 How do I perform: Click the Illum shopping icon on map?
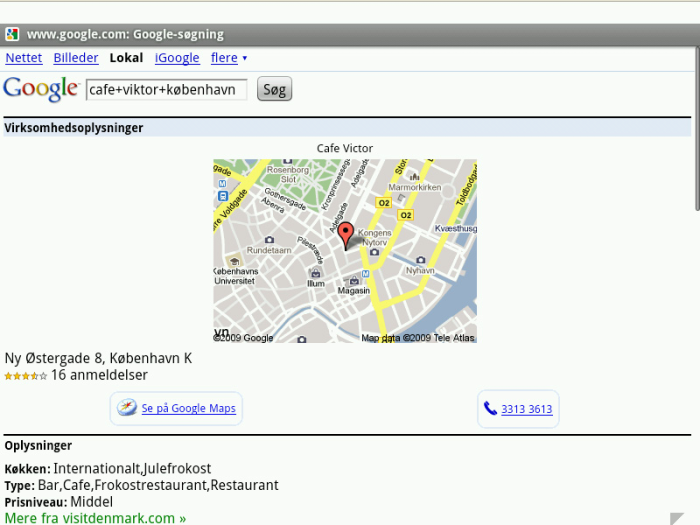[316, 272]
